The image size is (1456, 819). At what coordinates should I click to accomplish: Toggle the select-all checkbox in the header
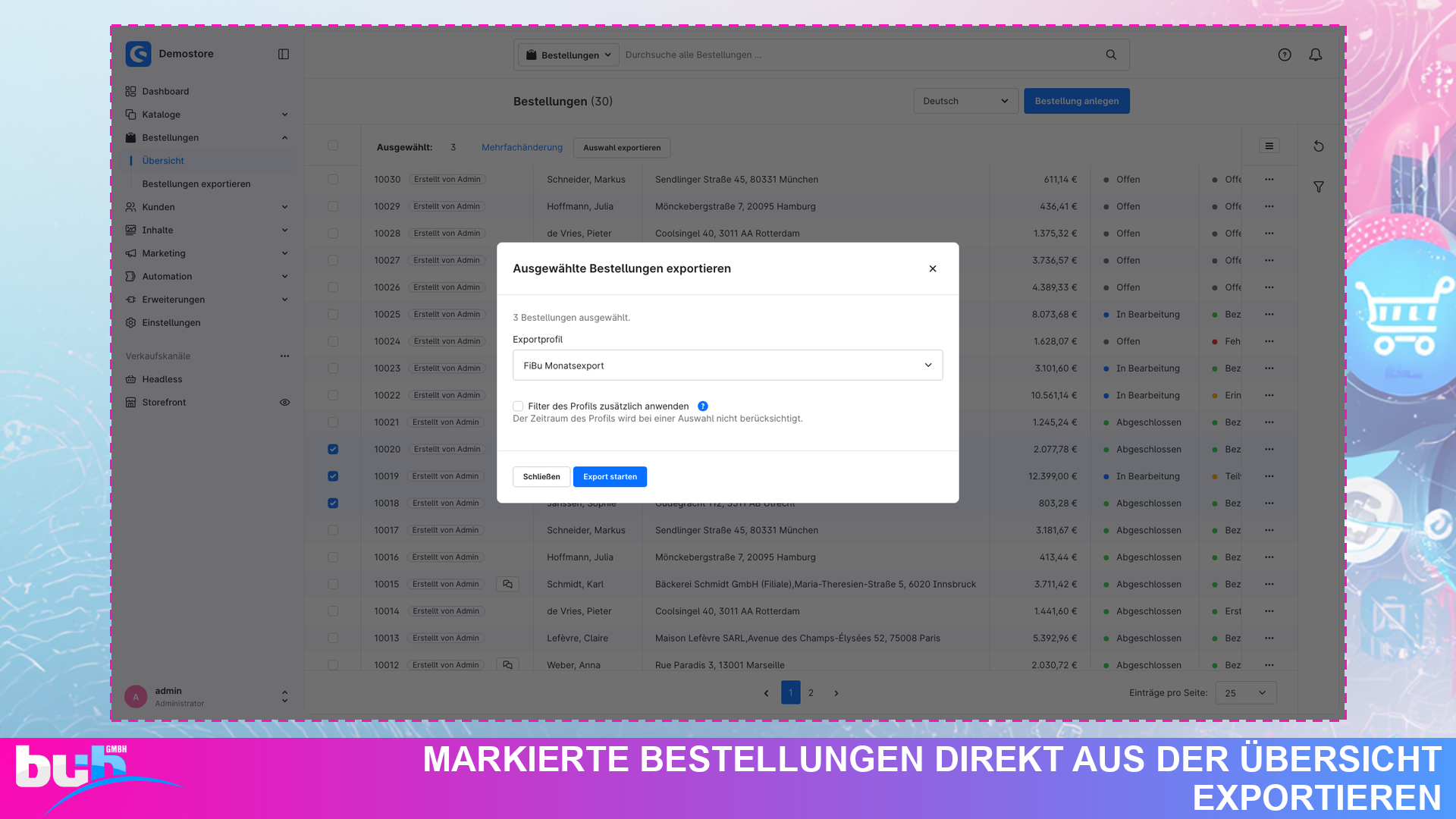(x=333, y=146)
